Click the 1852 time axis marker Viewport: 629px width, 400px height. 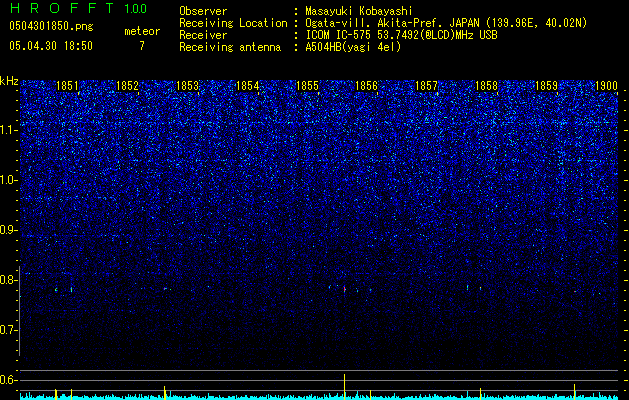127,86
